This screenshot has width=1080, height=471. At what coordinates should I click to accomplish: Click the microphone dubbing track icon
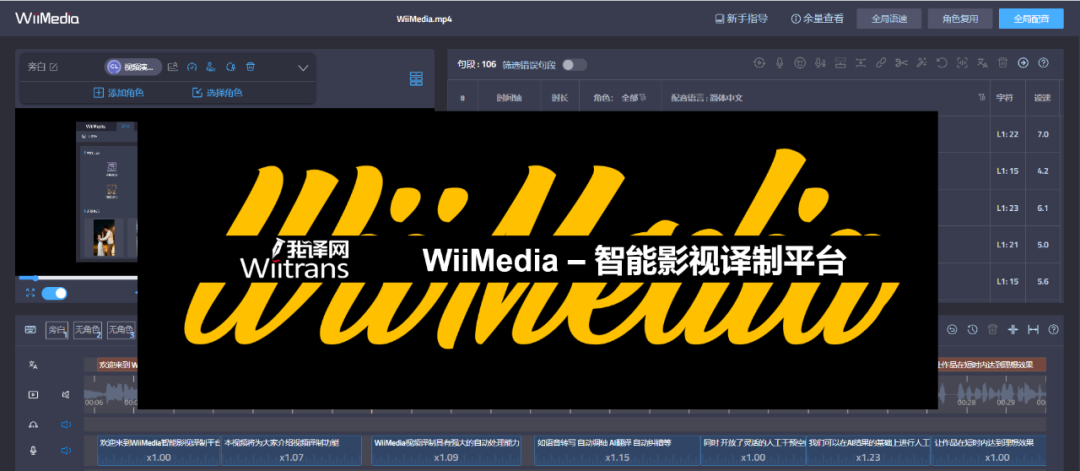click(x=32, y=450)
